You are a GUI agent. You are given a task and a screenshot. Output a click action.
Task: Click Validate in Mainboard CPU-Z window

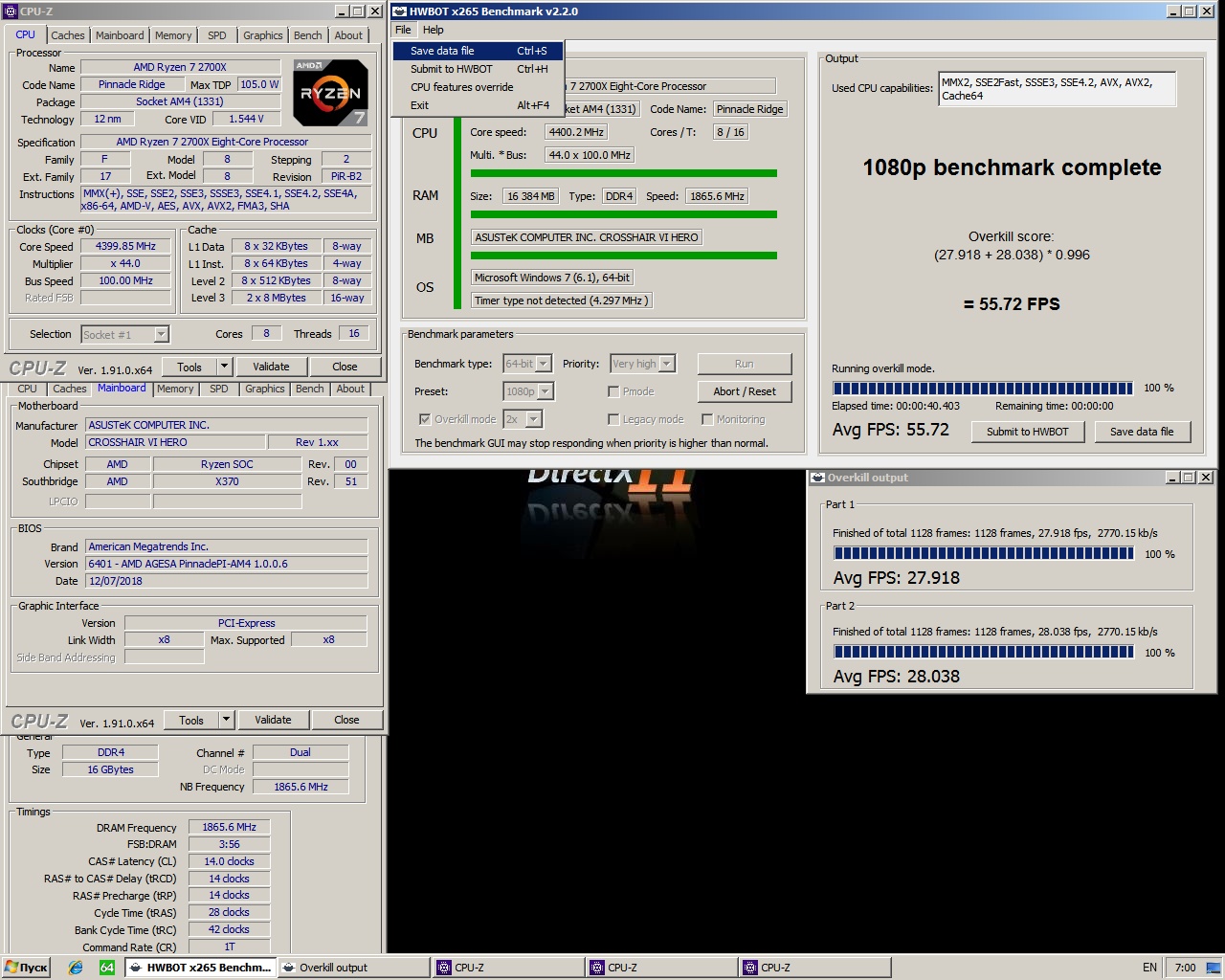pyautogui.click(x=273, y=720)
